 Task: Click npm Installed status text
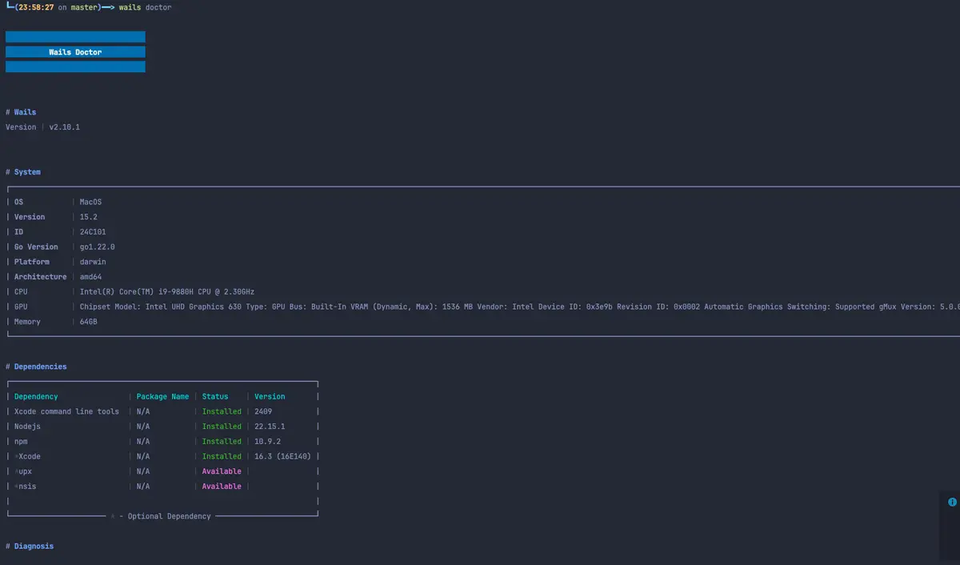tap(222, 441)
